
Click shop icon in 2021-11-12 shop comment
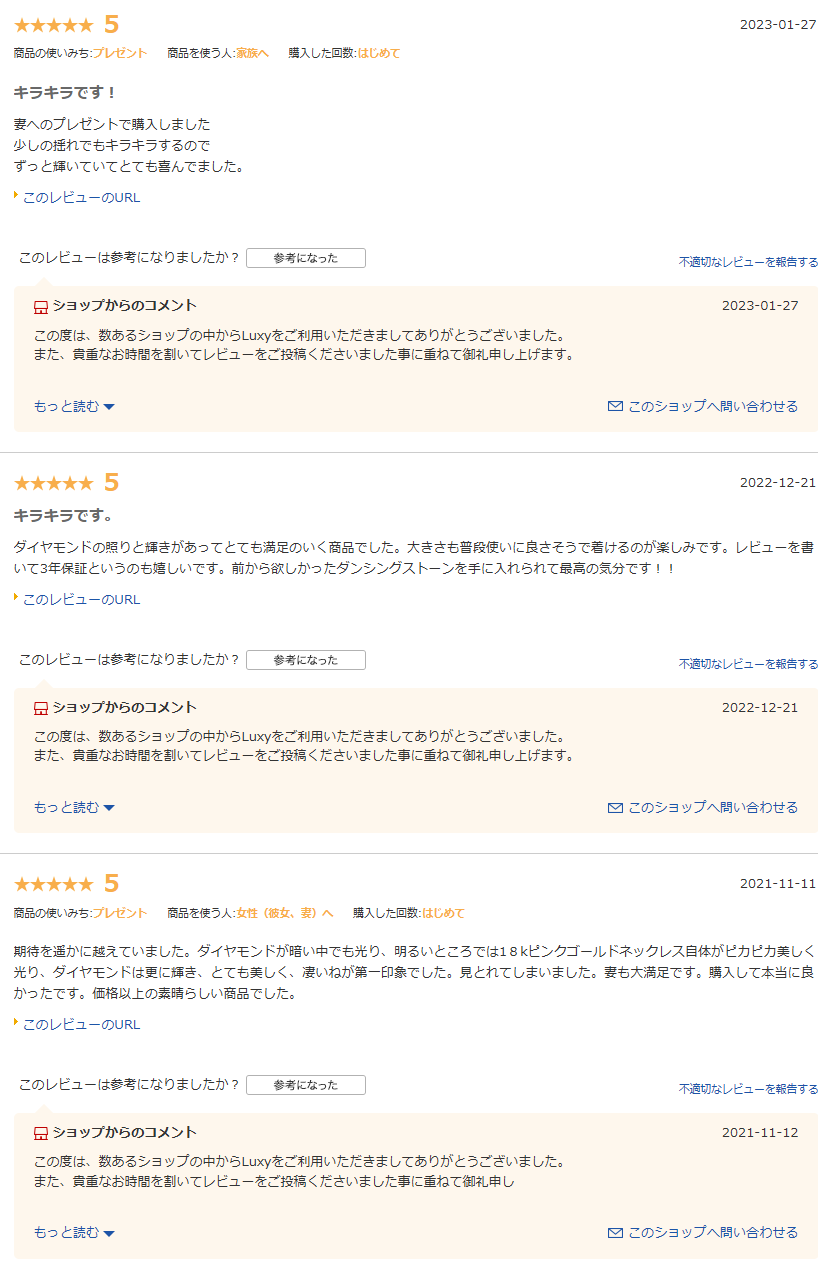(41, 1133)
